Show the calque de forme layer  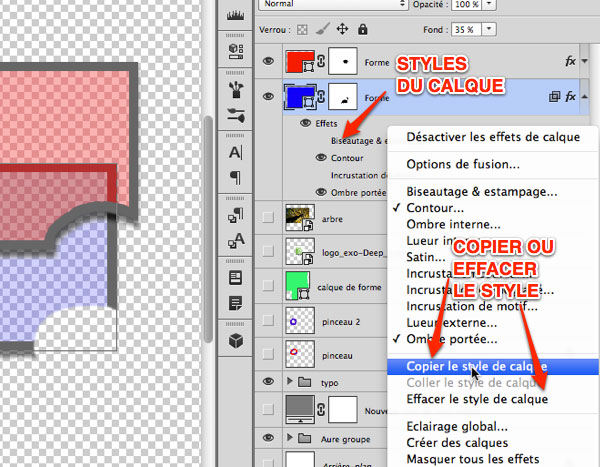click(268, 285)
